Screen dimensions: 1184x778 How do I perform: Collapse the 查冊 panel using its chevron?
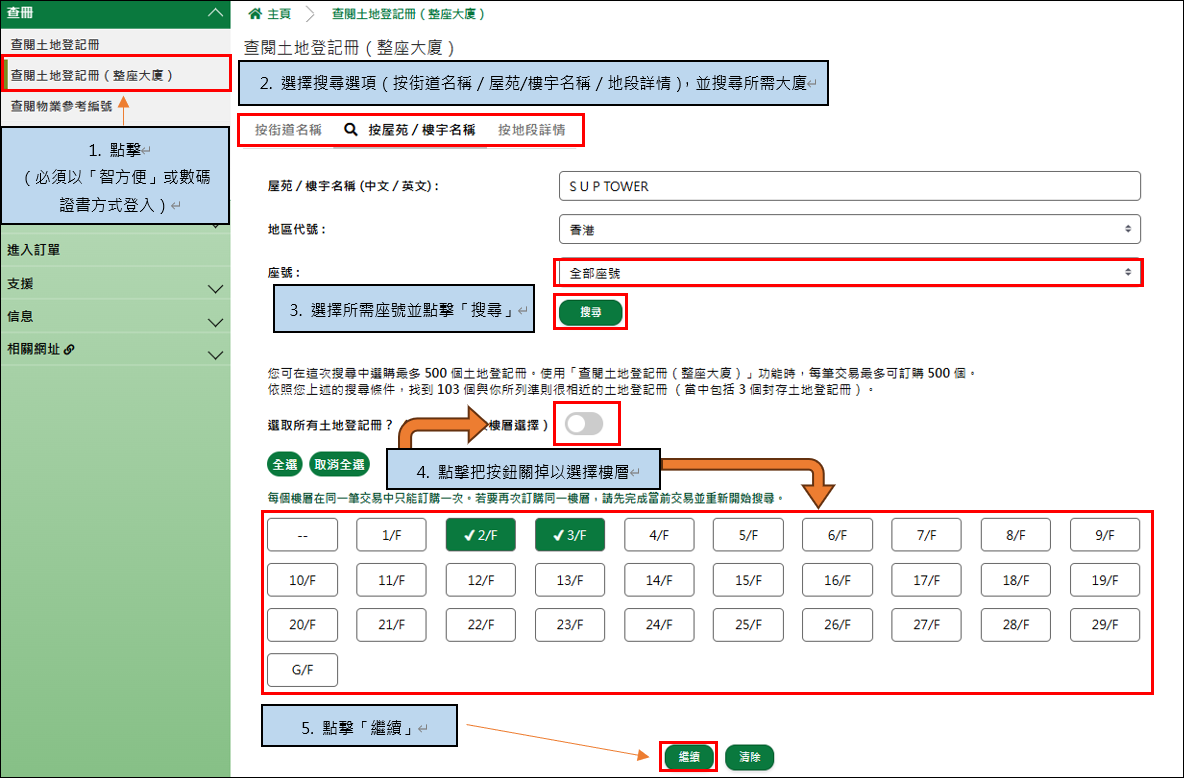tap(214, 14)
